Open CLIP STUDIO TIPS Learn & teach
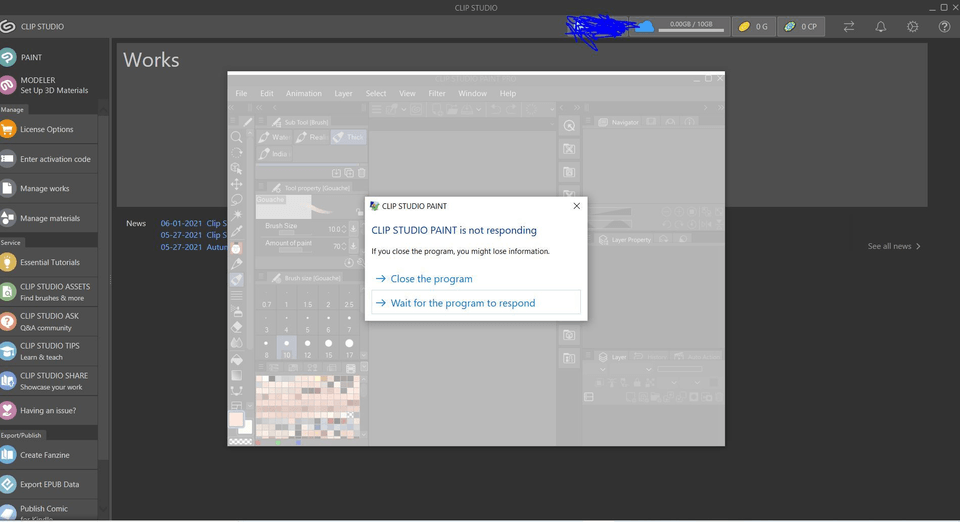 coord(49,351)
